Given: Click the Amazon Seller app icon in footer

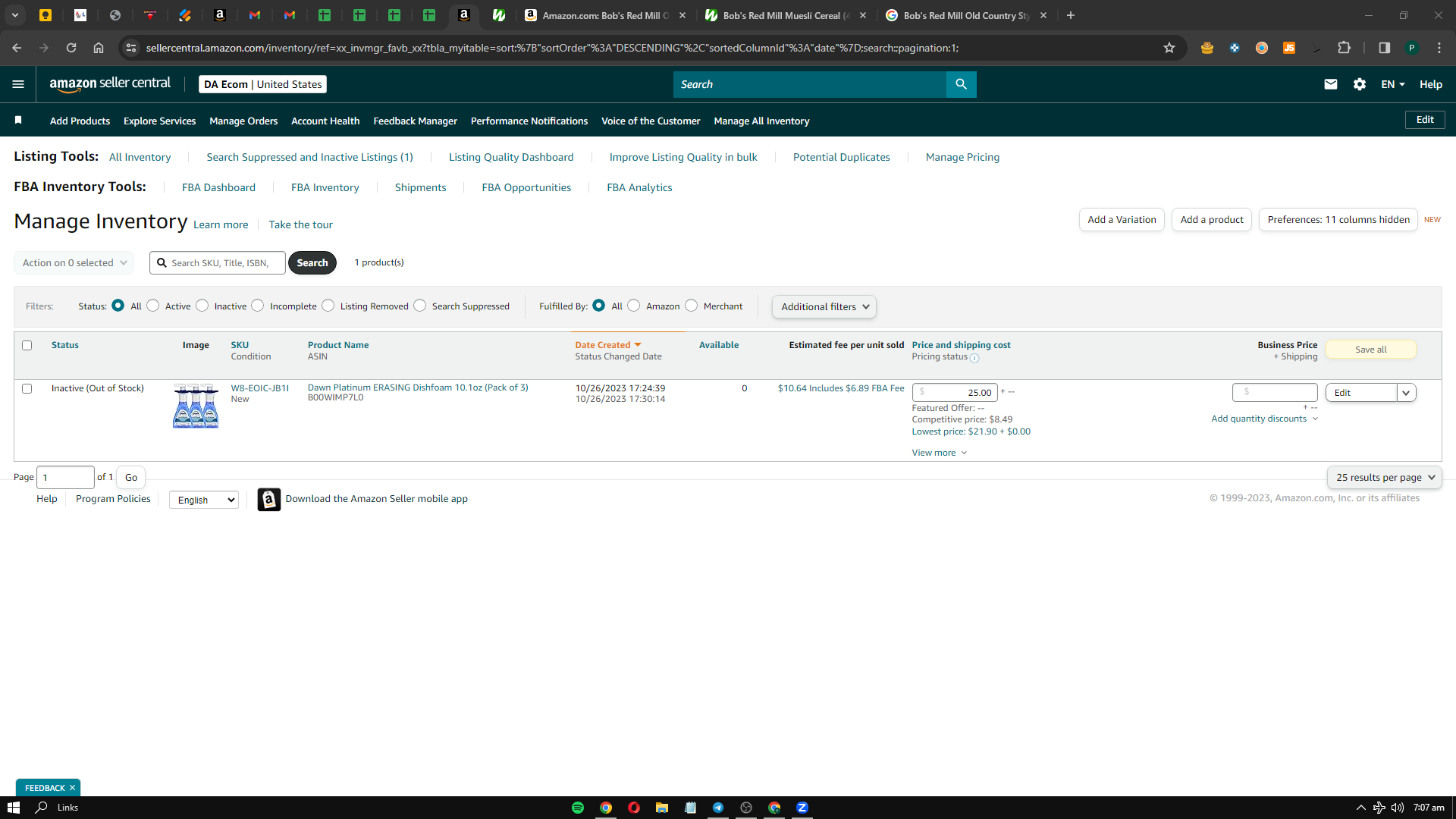Looking at the screenshot, I should 268,499.
